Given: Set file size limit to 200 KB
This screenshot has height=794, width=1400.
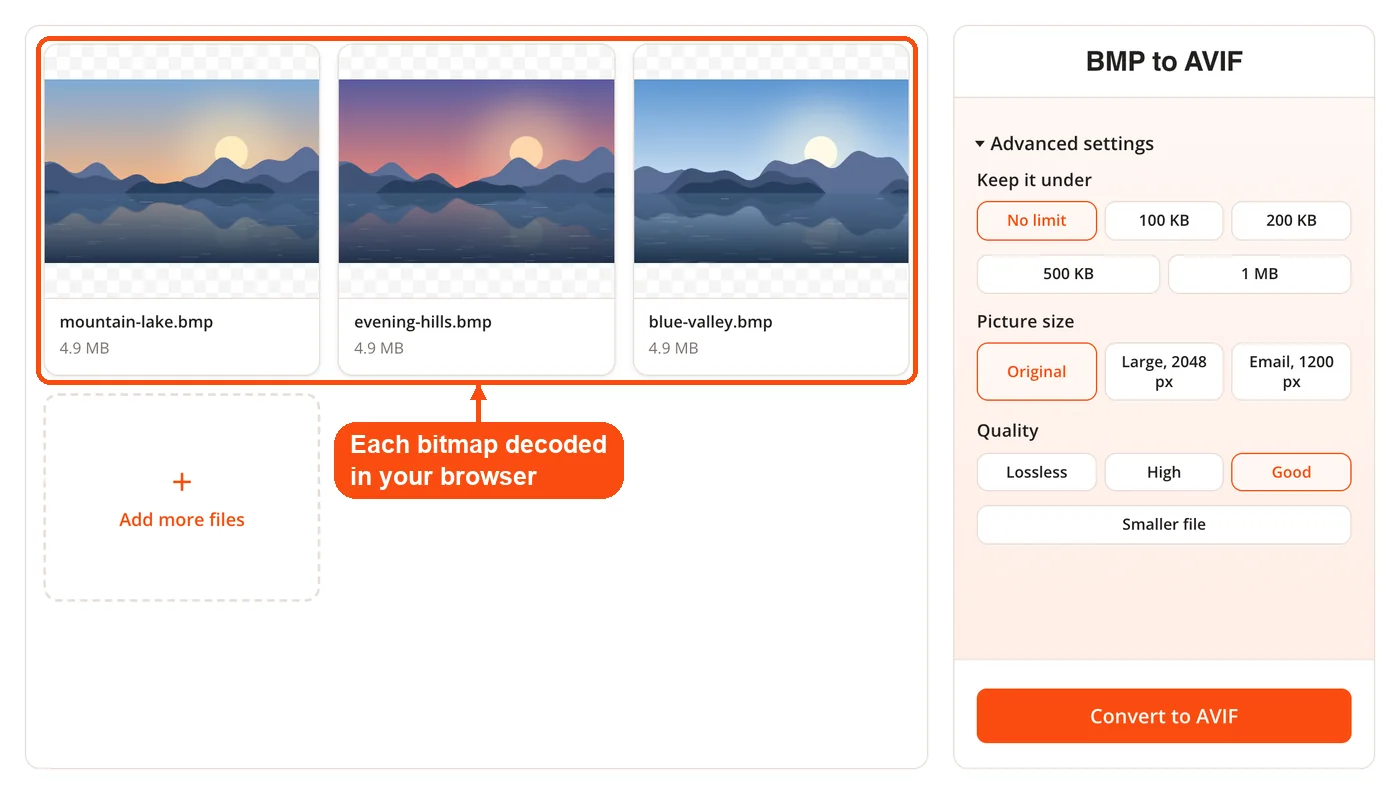Looking at the screenshot, I should 1291,221.
